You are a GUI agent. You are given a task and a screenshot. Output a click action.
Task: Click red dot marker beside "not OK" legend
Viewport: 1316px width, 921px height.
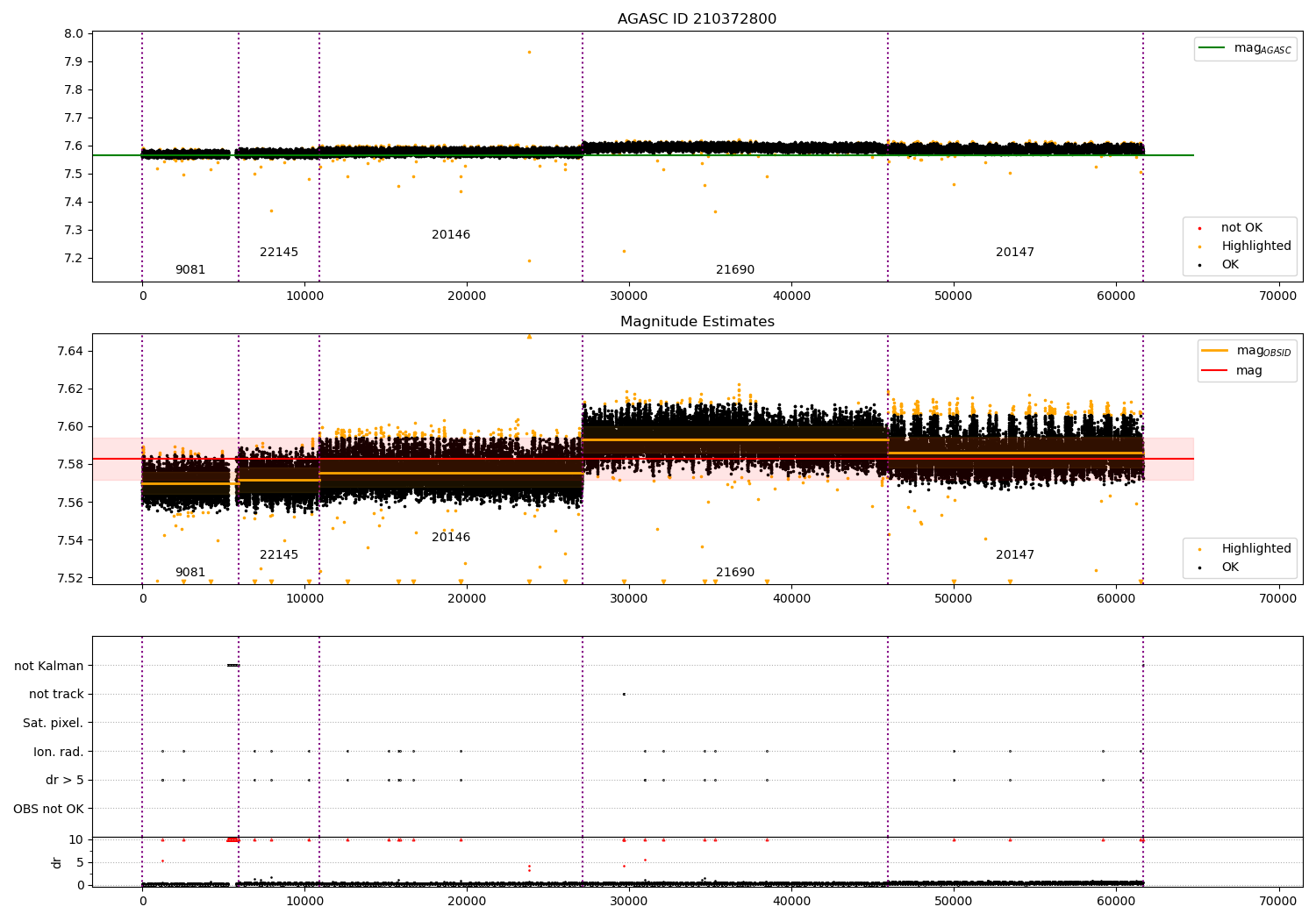[x=1199, y=229]
